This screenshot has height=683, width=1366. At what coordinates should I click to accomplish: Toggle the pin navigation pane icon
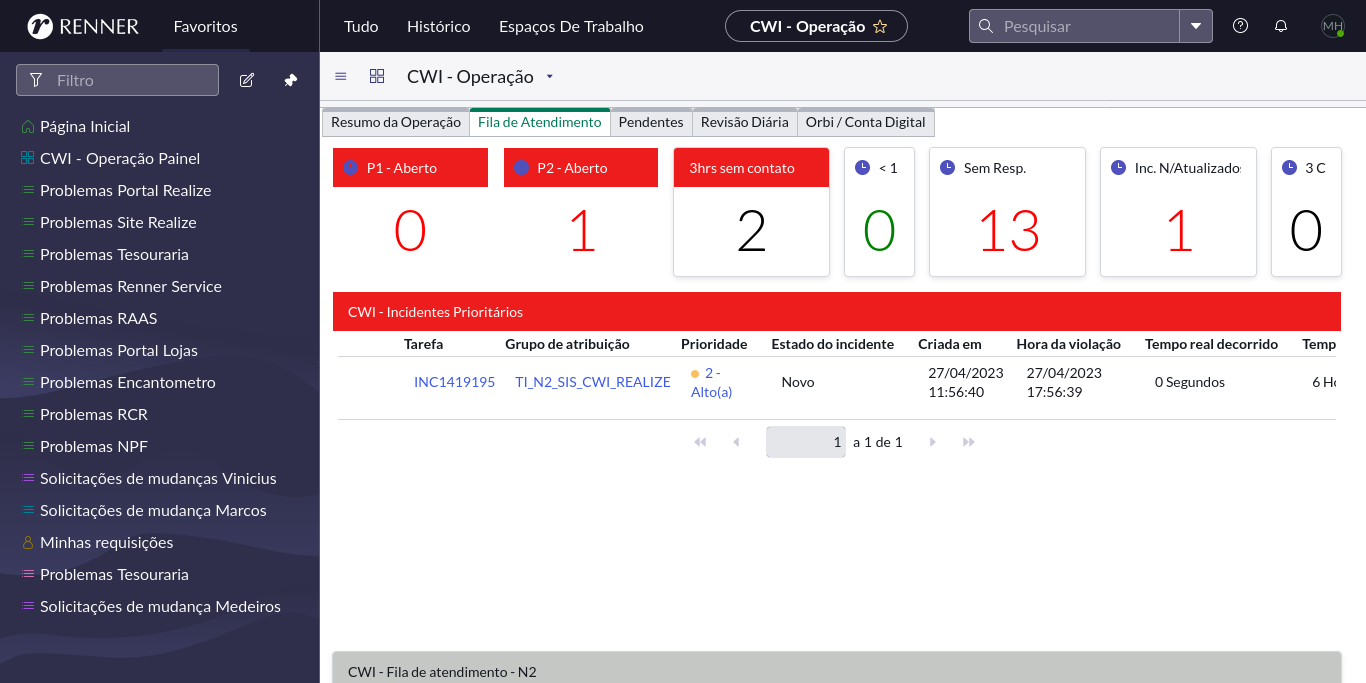coord(291,80)
